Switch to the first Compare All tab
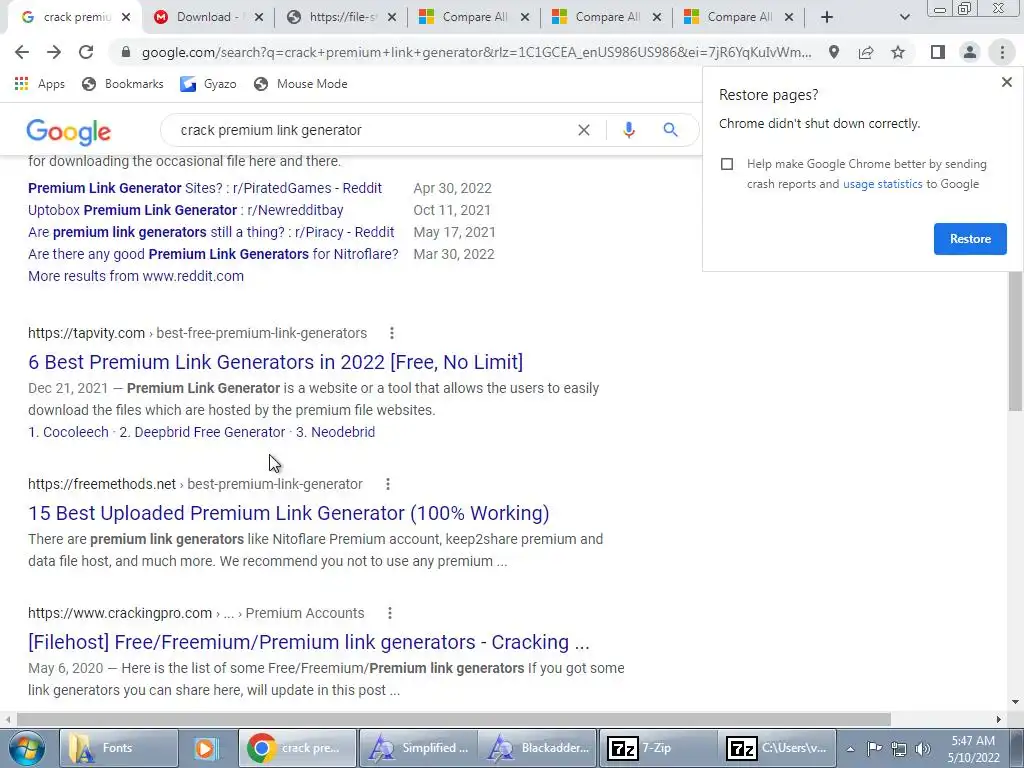 click(475, 17)
